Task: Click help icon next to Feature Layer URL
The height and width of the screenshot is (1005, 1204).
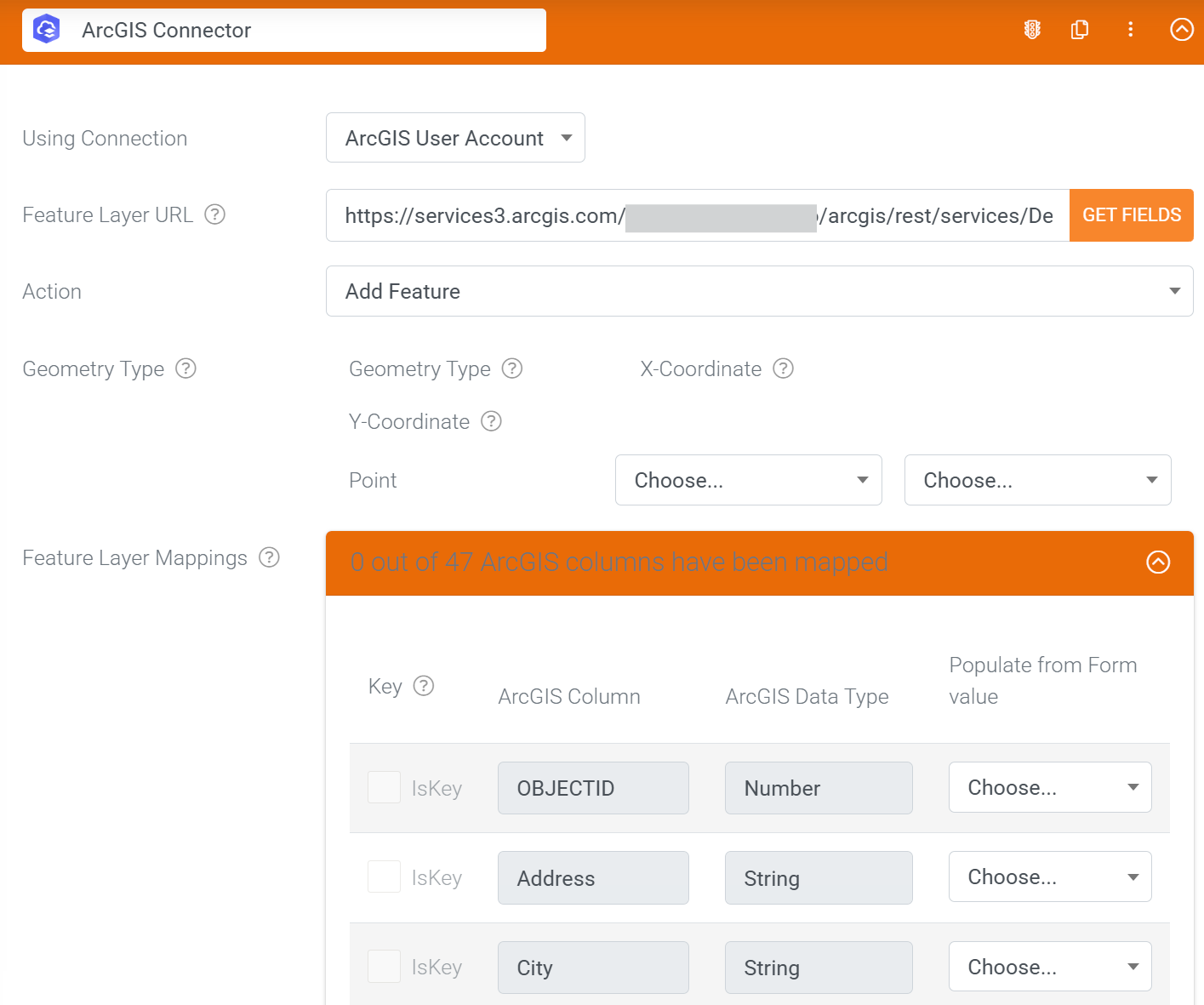Action: coord(215,214)
